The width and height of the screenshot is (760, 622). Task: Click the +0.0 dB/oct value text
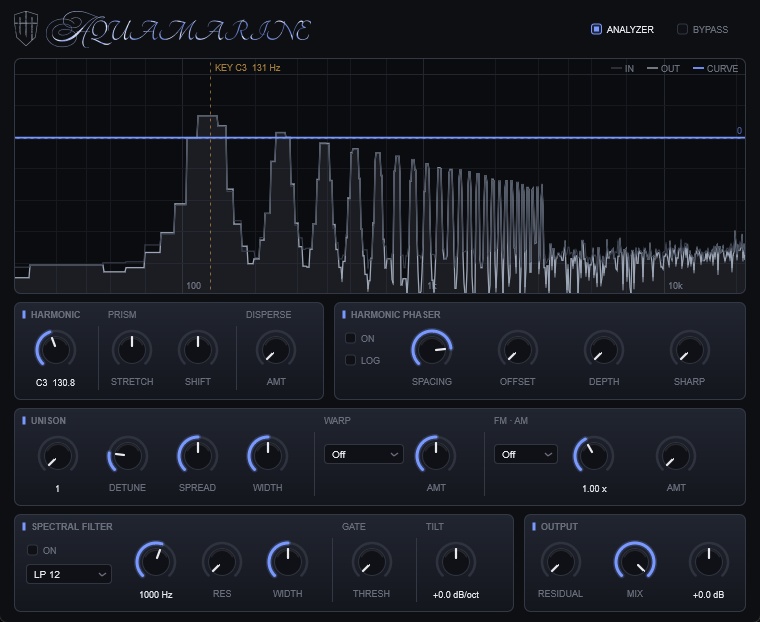coord(456,594)
